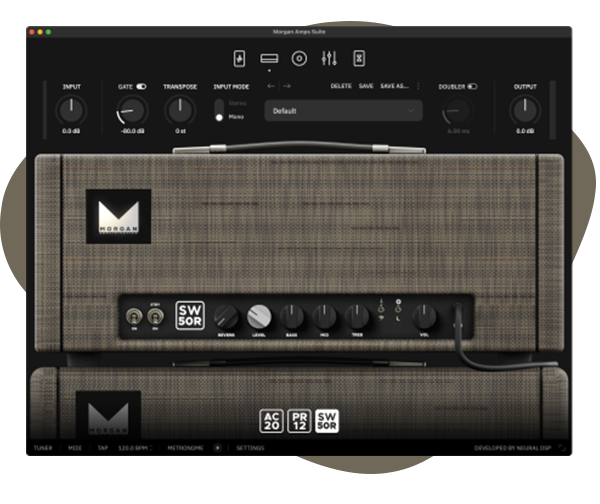The image size is (600, 504).
Task: Click the amp MID knob
Action: point(324,317)
